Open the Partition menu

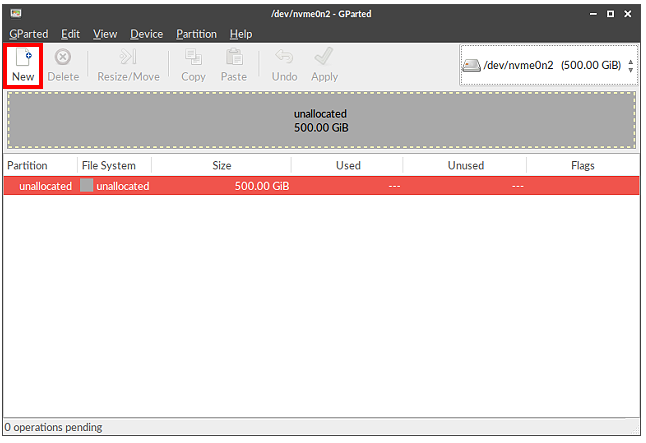[x=197, y=34]
